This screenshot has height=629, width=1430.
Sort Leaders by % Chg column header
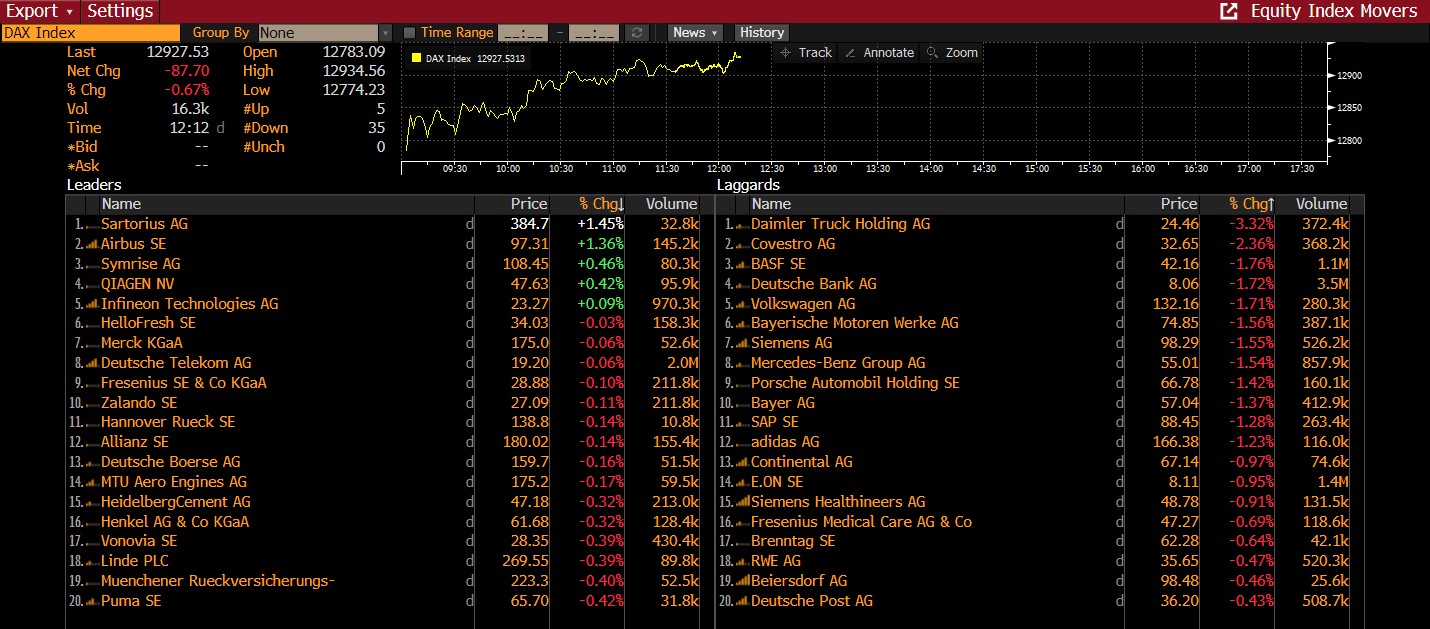point(601,204)
